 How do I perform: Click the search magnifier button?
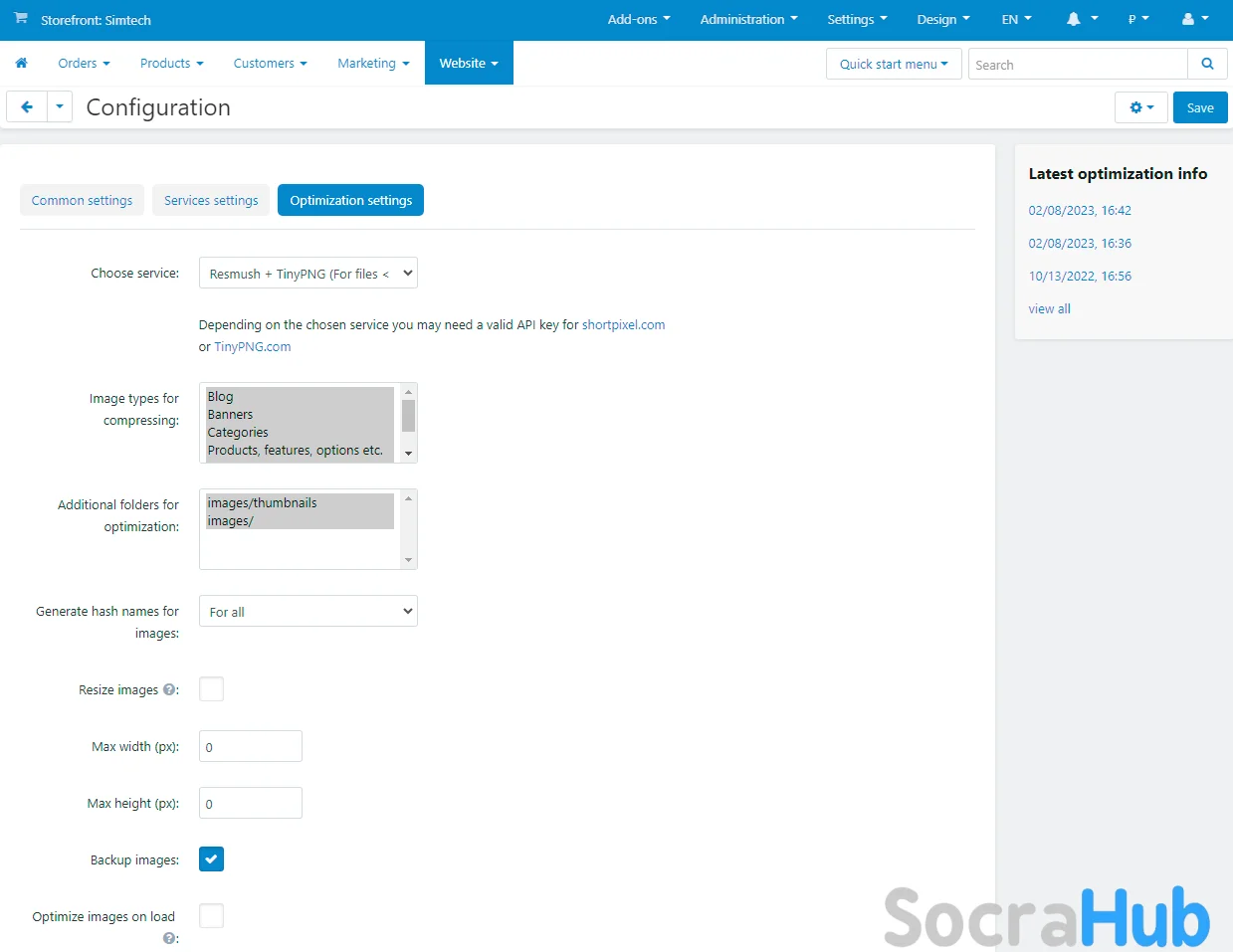[x=1206, y=64]
